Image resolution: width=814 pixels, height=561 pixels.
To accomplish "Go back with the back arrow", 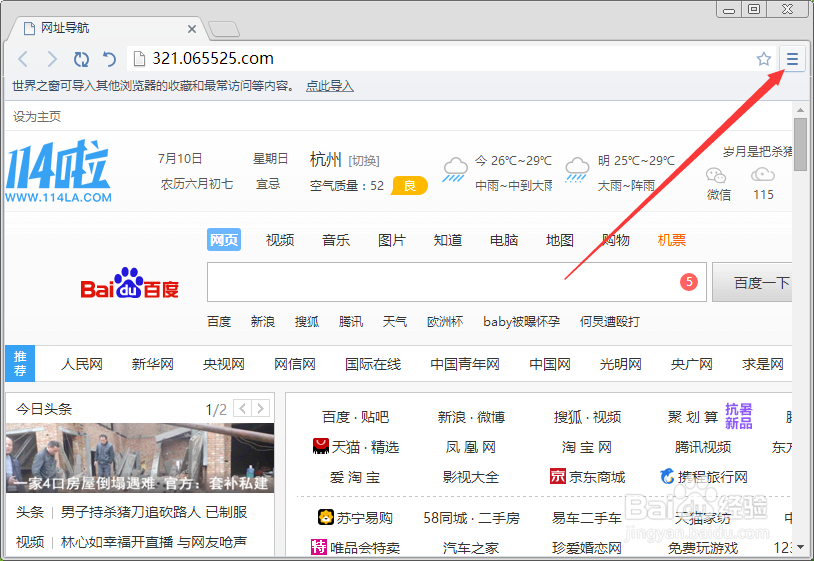I will (x=23, y=59).
